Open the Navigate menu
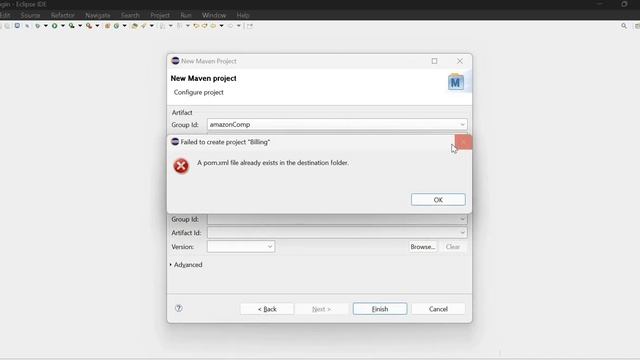This screenshot has width=640, height=360. point(98,15)
